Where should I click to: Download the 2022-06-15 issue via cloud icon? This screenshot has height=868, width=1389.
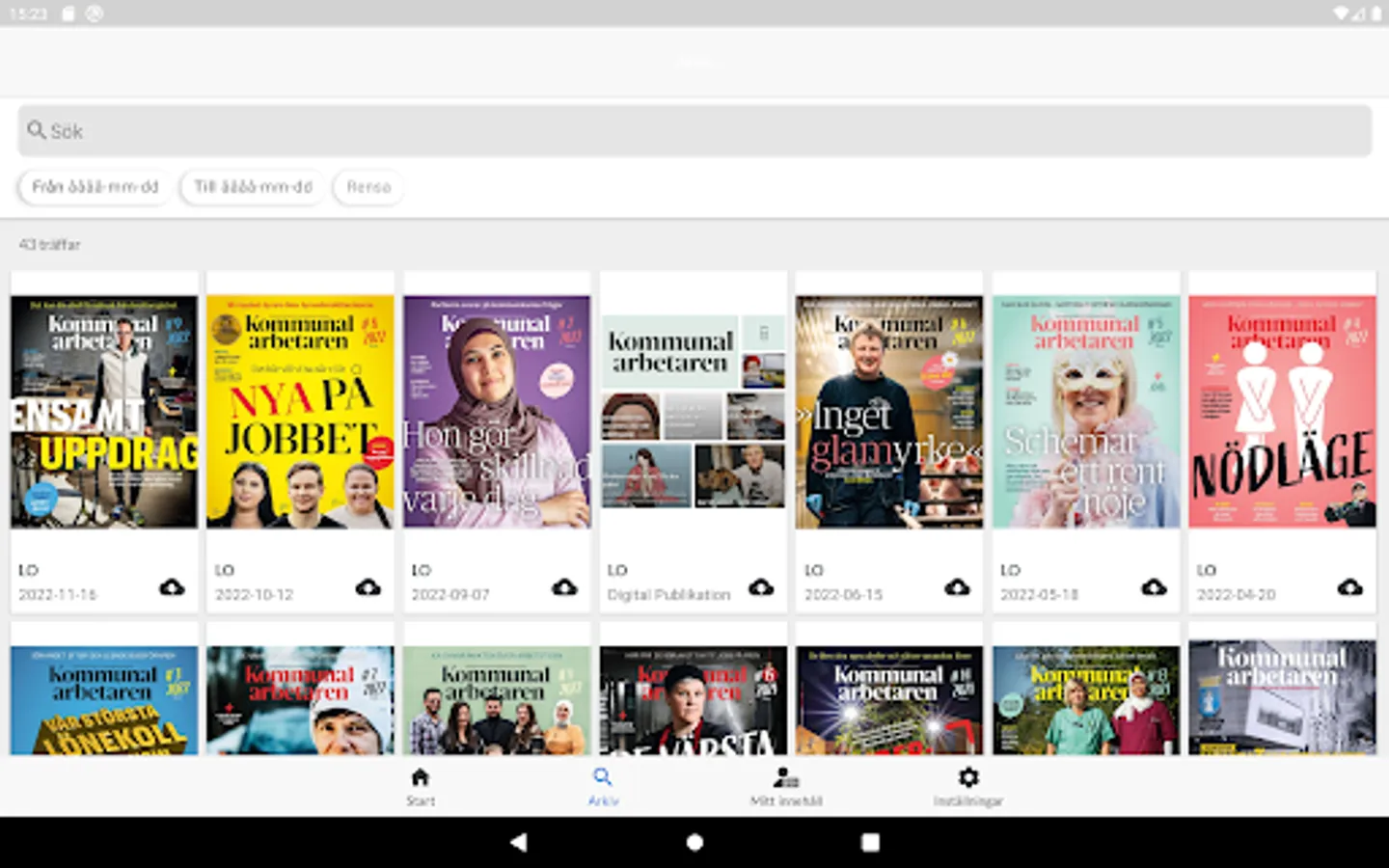pos(957,587)
